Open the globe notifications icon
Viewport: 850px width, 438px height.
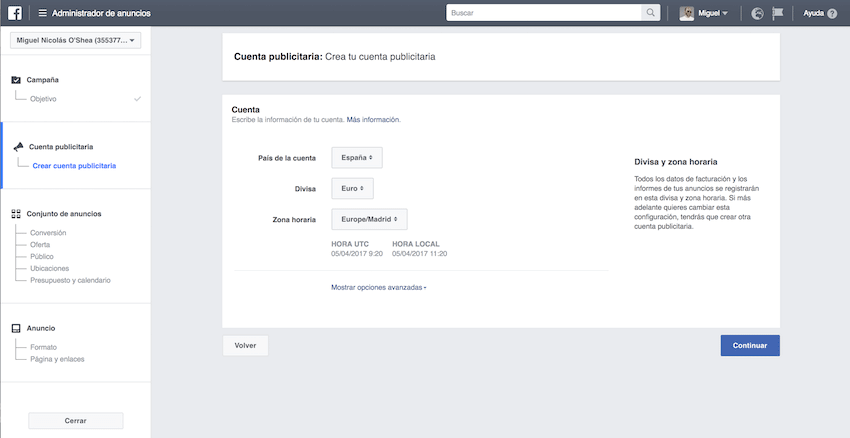(x=757, y=14)
